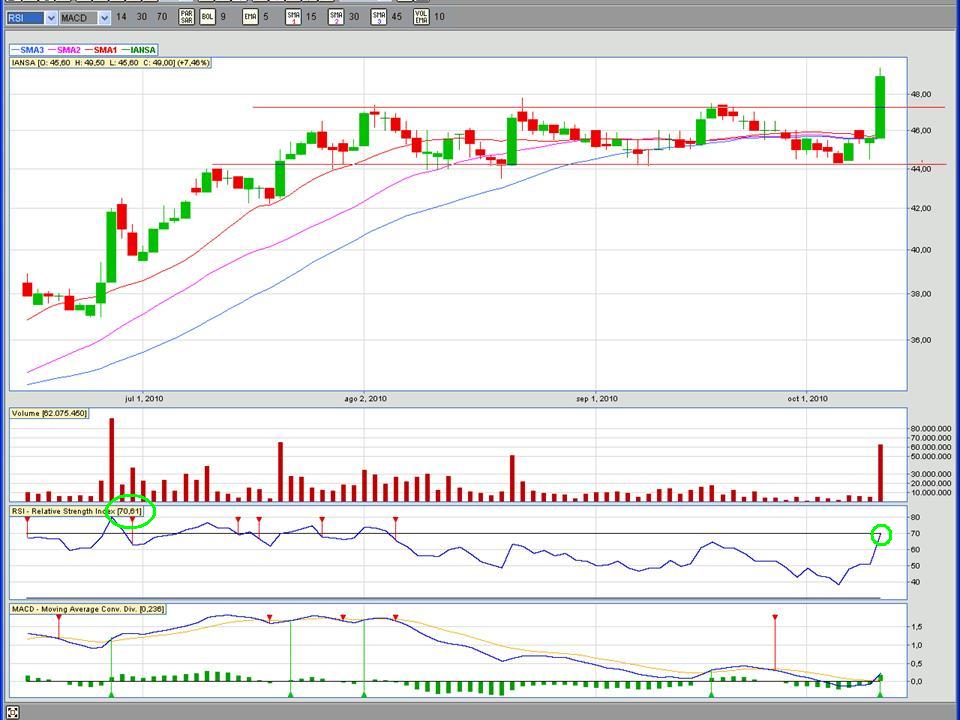Click the SMA2 legend entry
Image resolution: width=960 pixels, height=720 pixels.
point(64,49)
